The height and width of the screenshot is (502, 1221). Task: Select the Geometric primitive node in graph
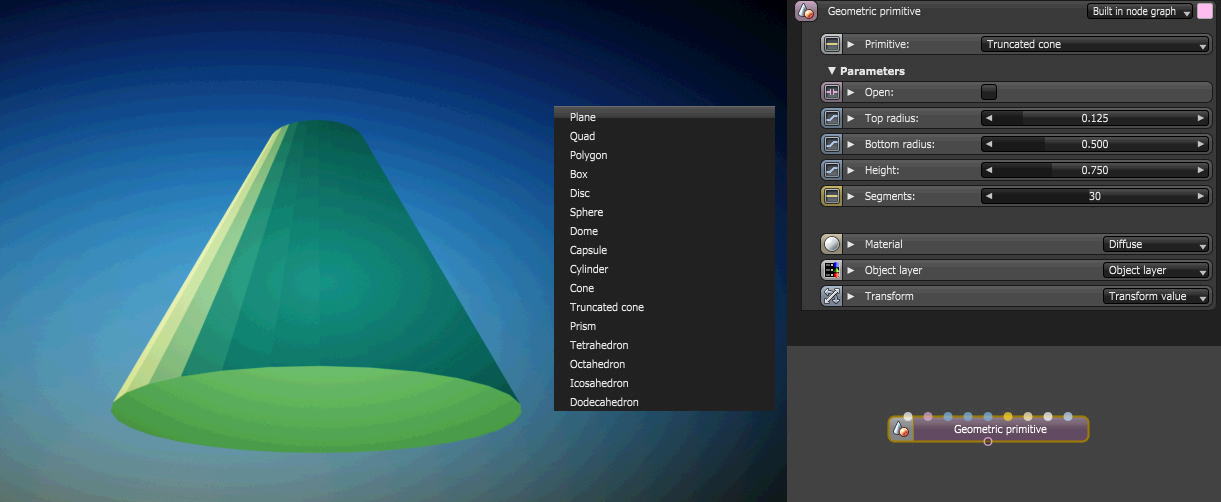tap(988, 429)
